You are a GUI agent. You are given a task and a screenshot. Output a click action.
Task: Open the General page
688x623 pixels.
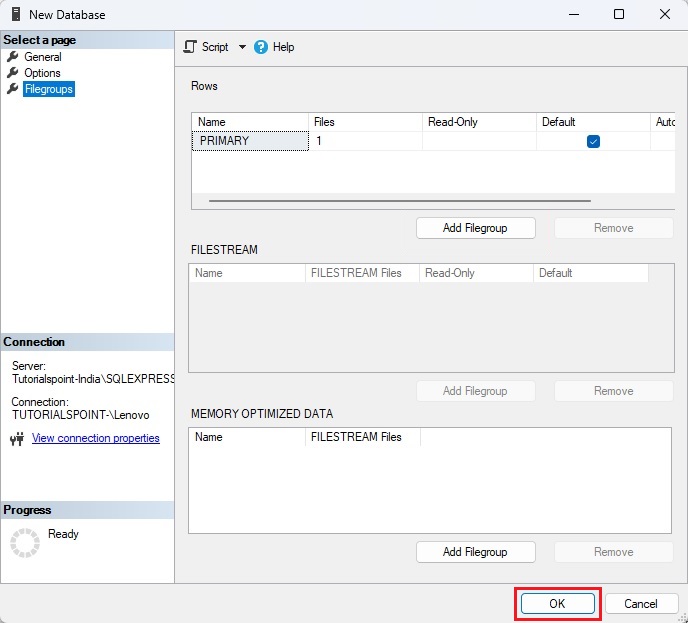coord(43,57)
